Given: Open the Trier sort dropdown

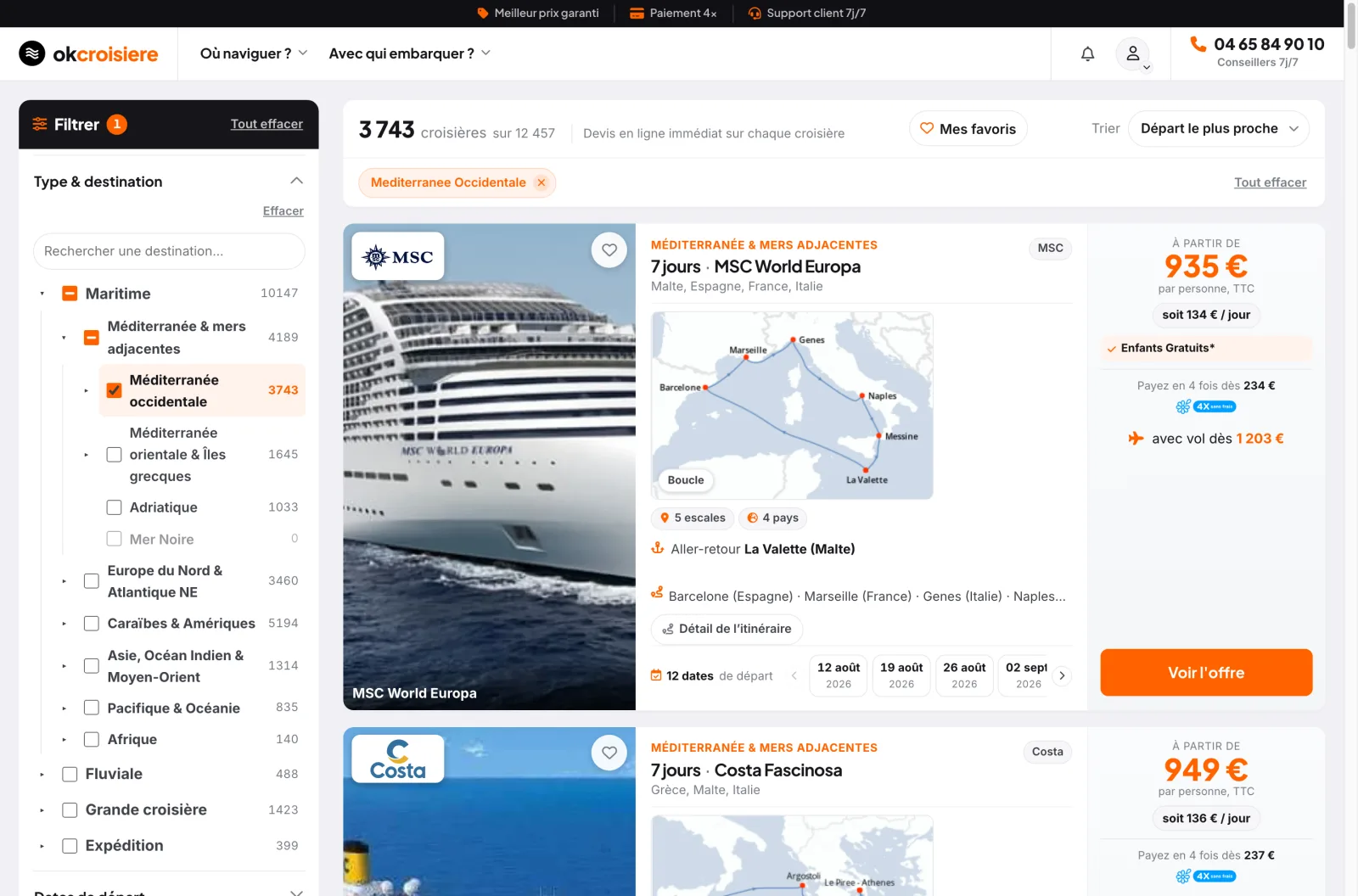Looking at the screenshot, I should 1219,129.
